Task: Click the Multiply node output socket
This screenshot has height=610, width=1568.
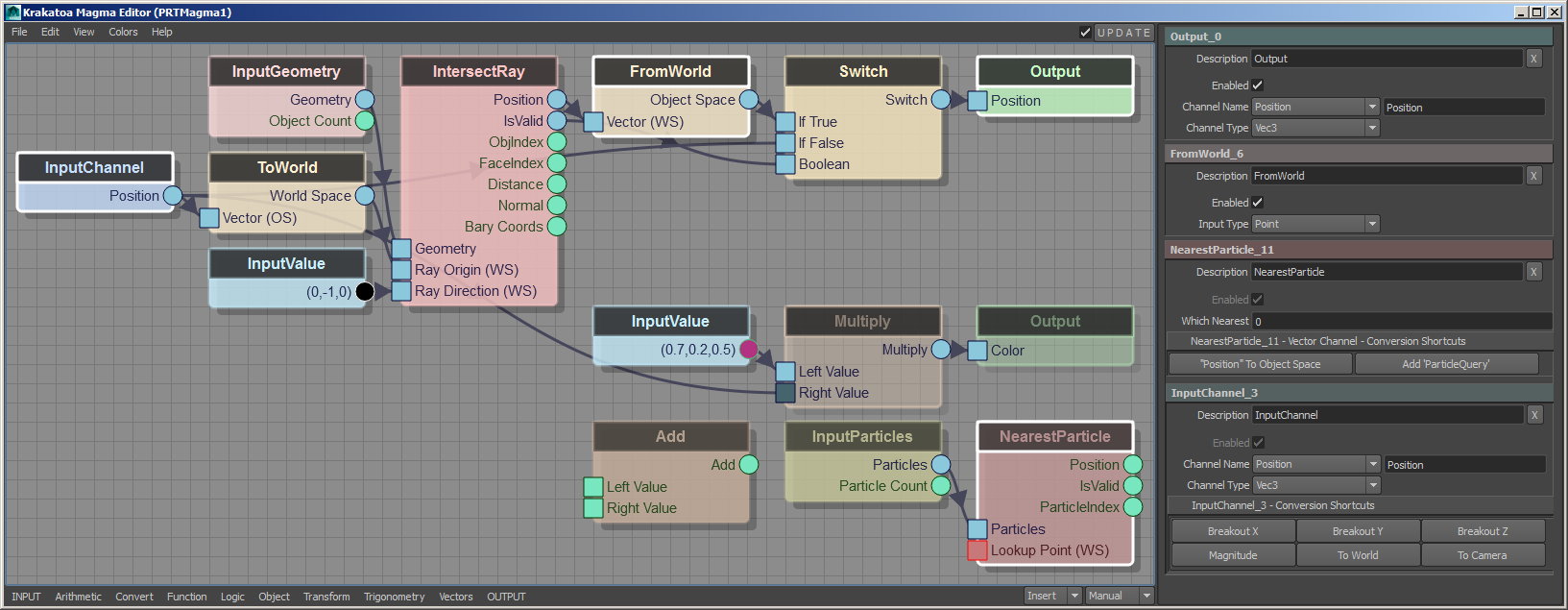Action: (x=941, y=350)
